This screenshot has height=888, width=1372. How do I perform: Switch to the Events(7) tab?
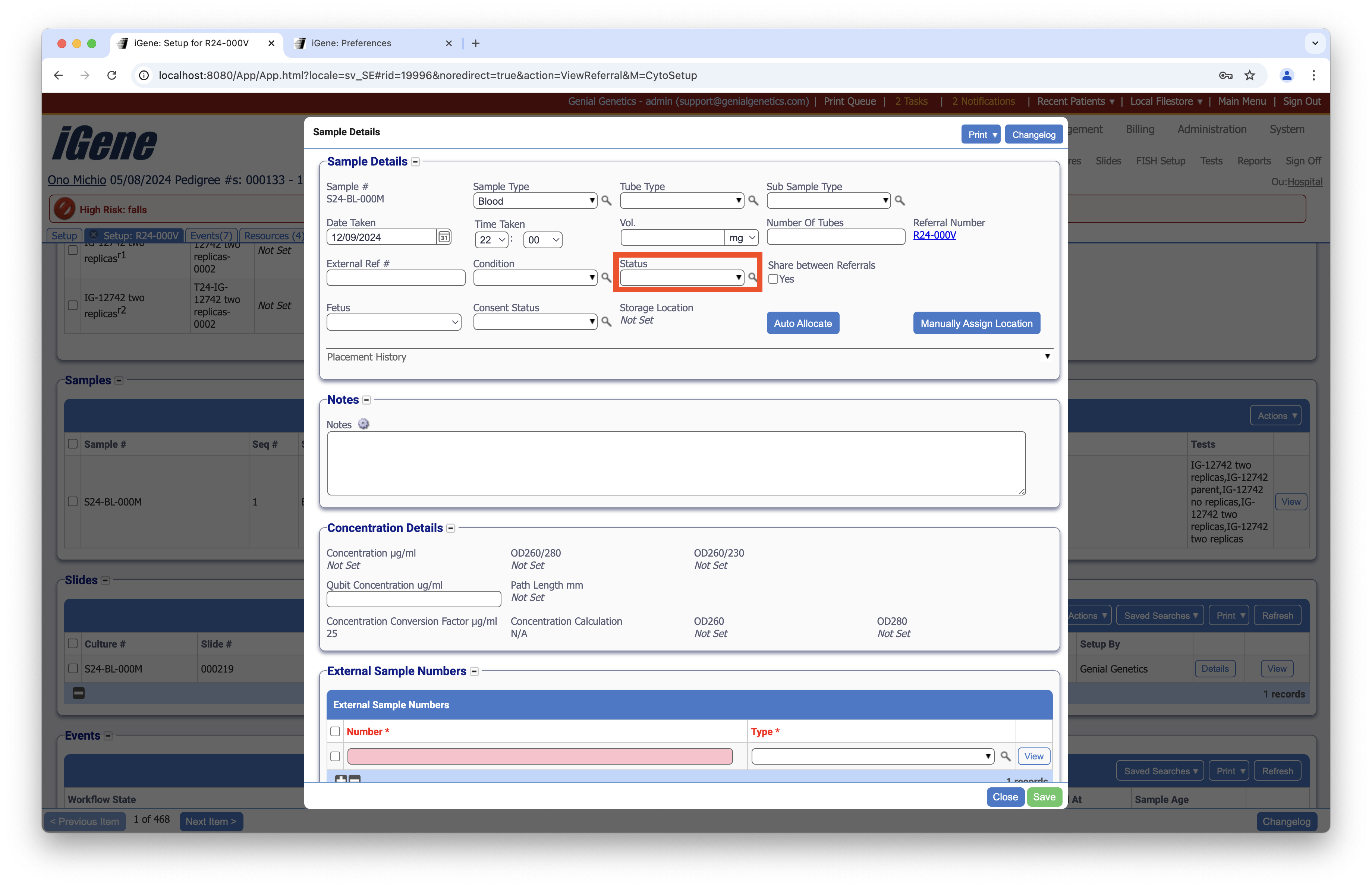(x=210, y=236)
